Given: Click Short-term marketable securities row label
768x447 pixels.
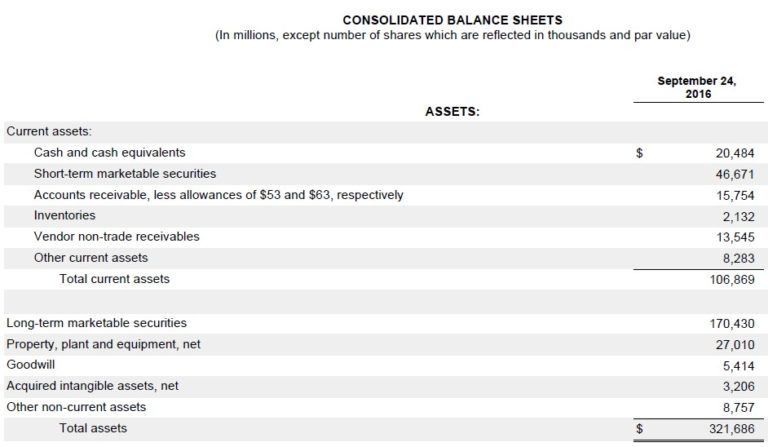Looking at the screenshot, I should coord(125,174).
